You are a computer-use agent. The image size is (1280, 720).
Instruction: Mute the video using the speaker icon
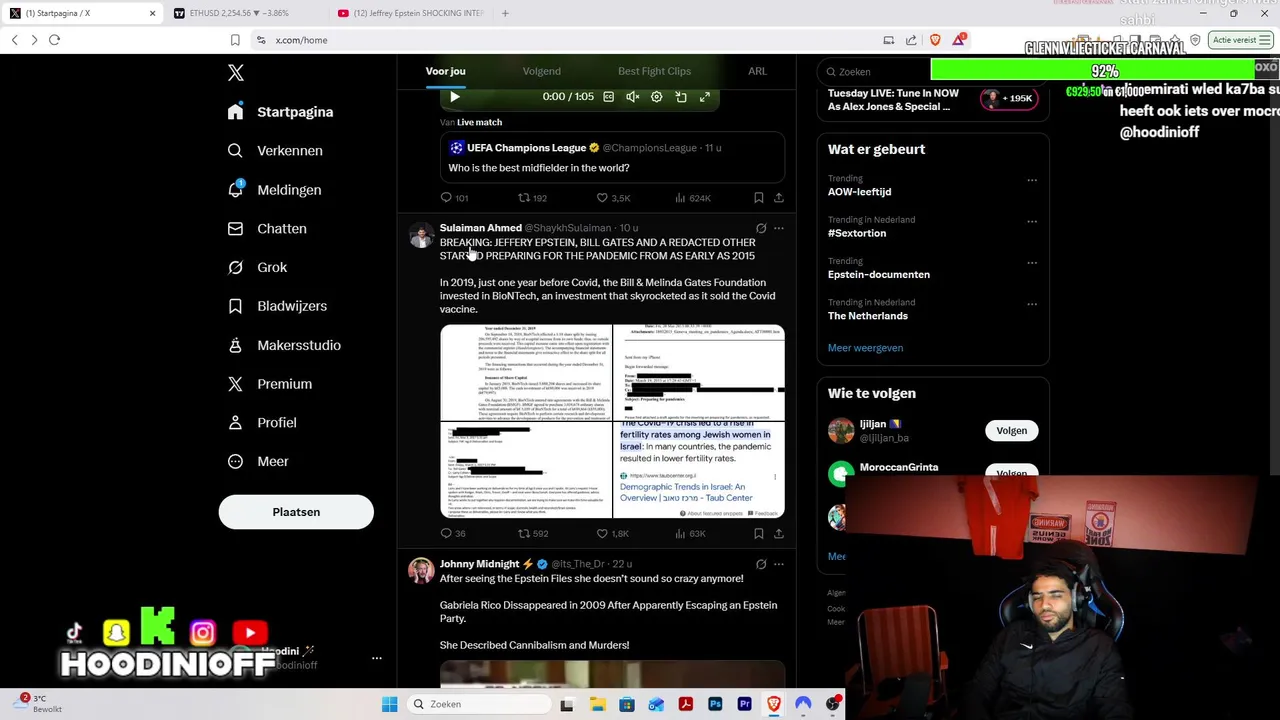632,97
